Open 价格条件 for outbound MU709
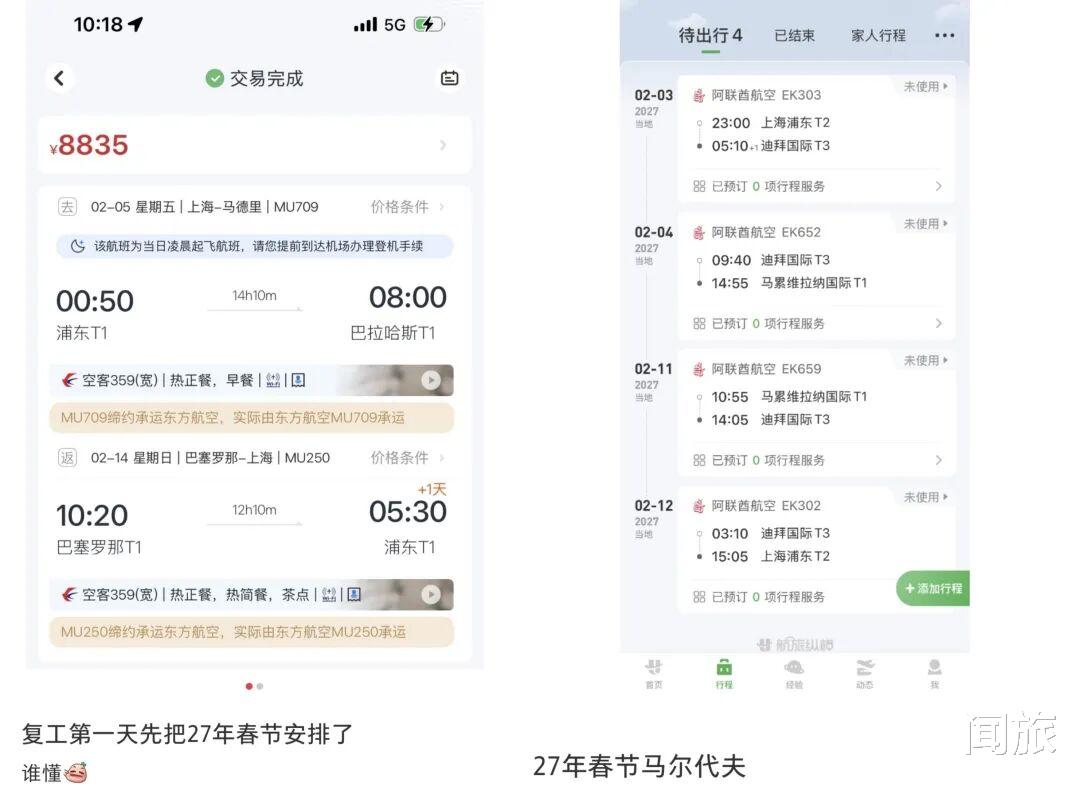 pyautogui.click(x=407, y=207)
